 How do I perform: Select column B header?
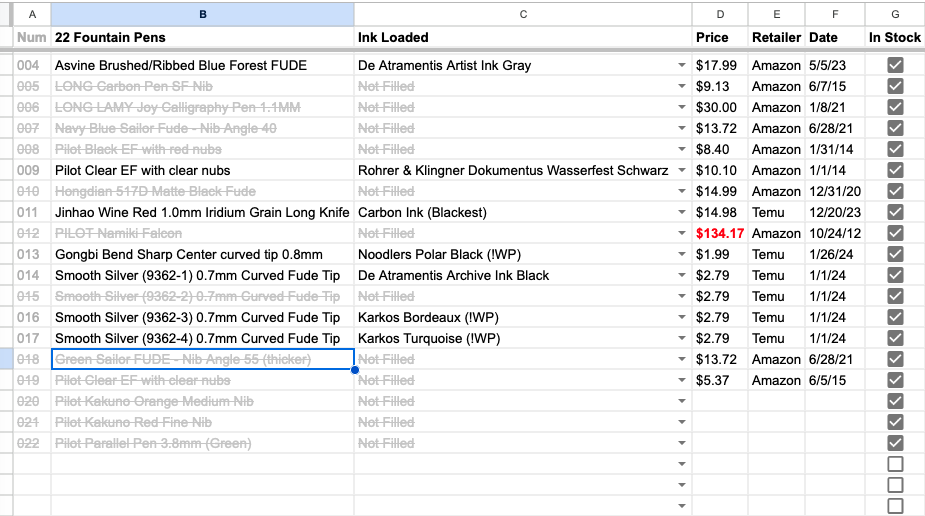(x=202, y=14)
